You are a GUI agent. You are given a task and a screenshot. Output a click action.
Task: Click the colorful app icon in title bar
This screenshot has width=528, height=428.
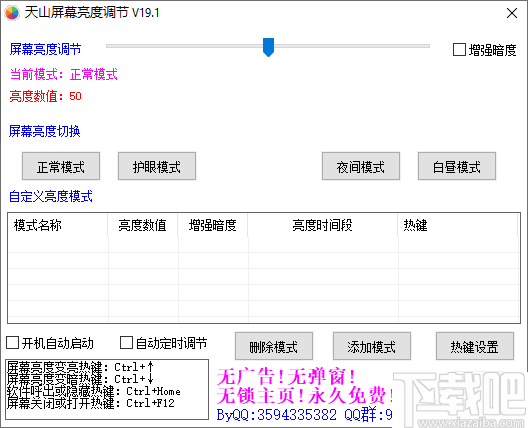tap(12, 13)
